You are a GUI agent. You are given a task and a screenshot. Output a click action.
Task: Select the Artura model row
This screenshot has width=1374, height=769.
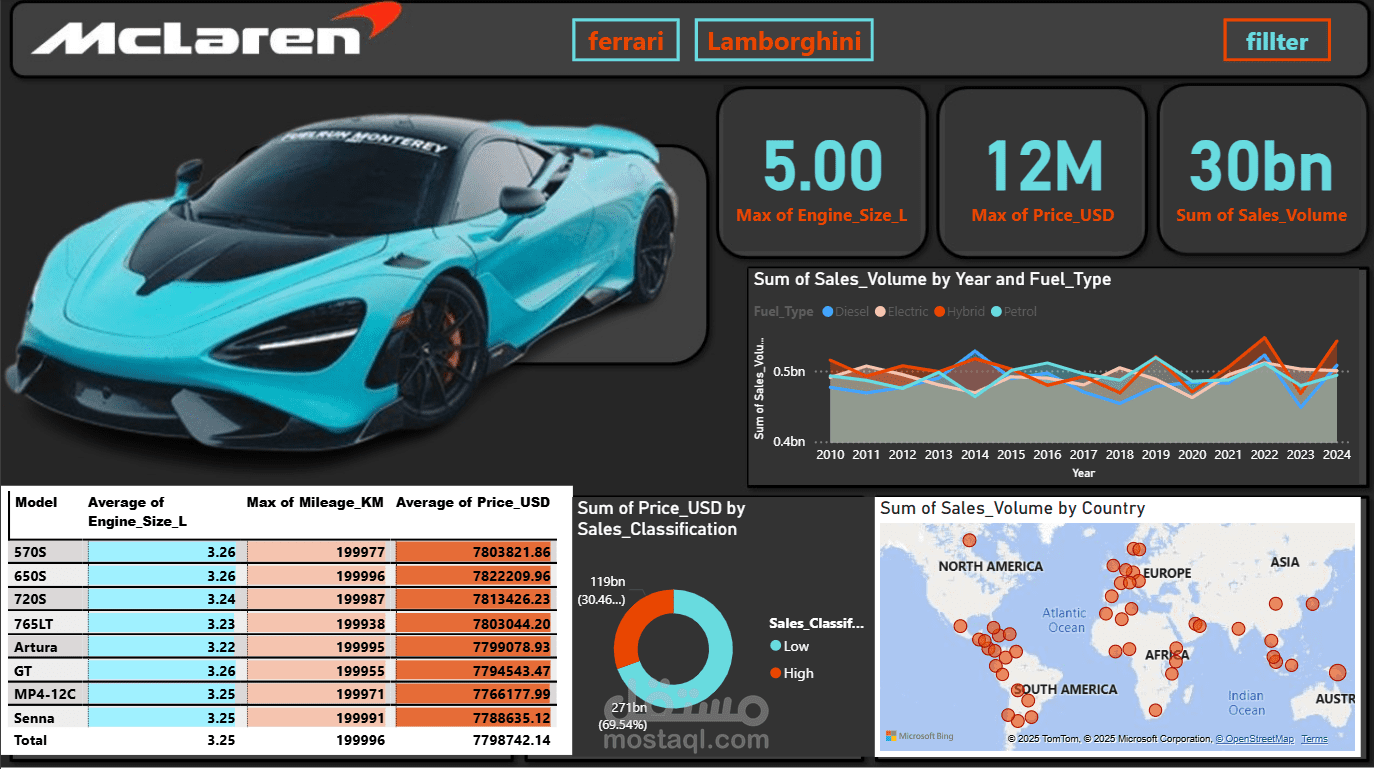282,647
